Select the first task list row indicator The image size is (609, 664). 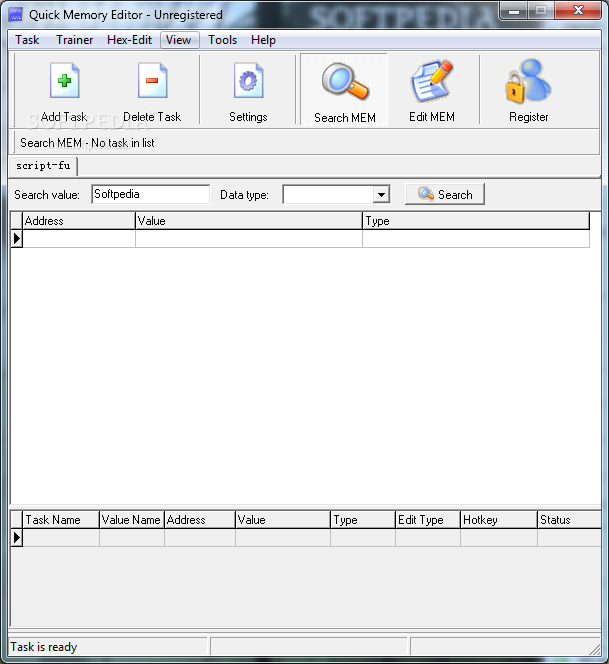point(17,538)
